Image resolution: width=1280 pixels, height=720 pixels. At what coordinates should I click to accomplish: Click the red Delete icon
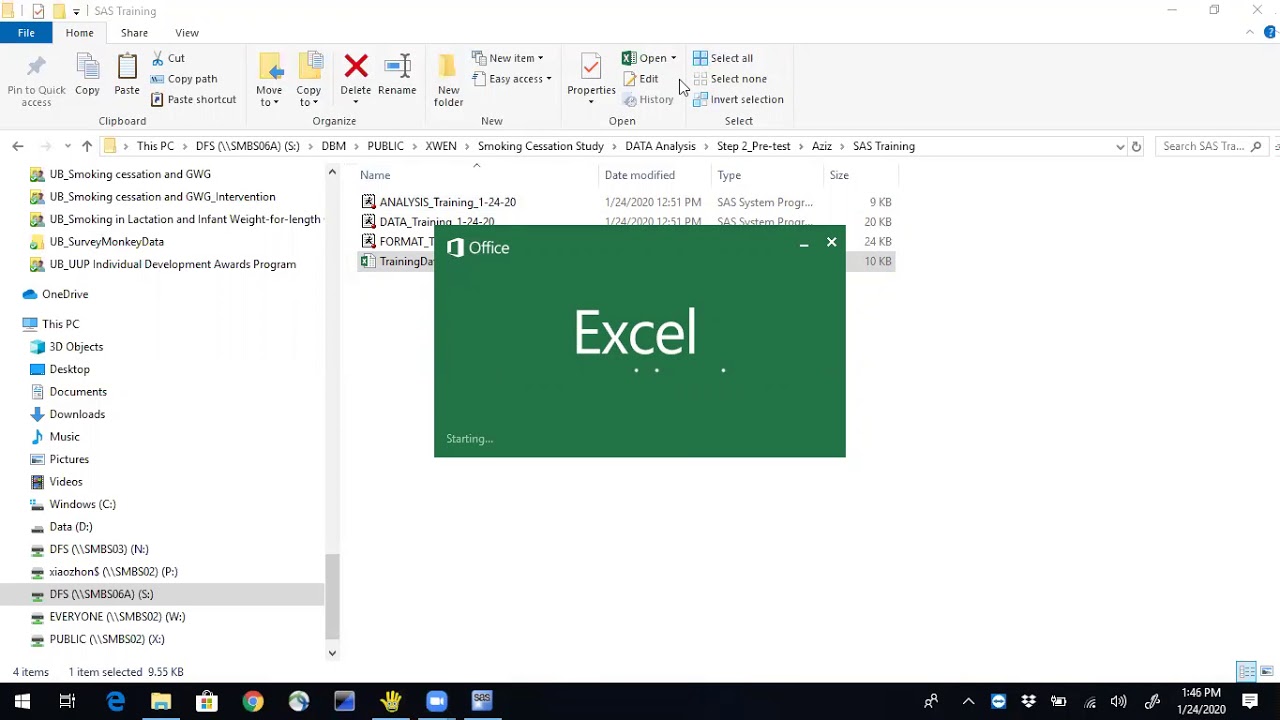[356, 67]
